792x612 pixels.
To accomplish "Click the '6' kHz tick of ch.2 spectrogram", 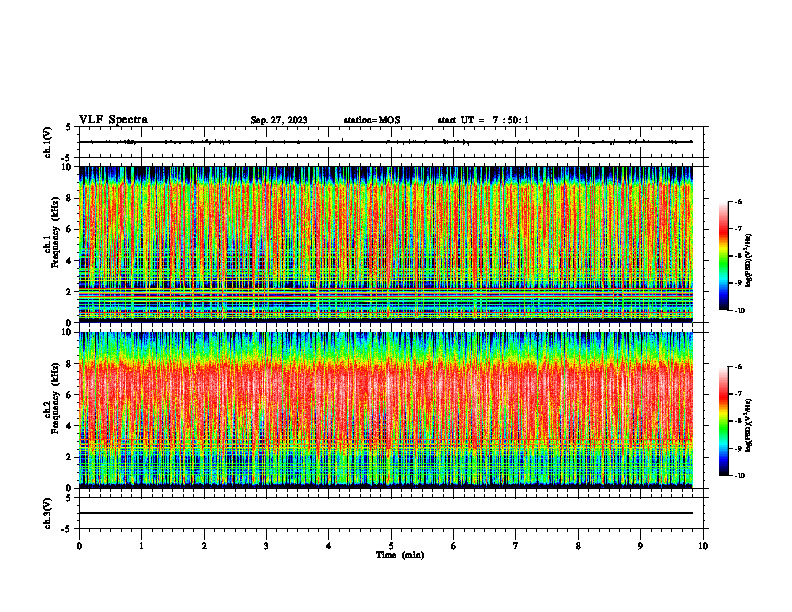I will [x=70, y=395].
